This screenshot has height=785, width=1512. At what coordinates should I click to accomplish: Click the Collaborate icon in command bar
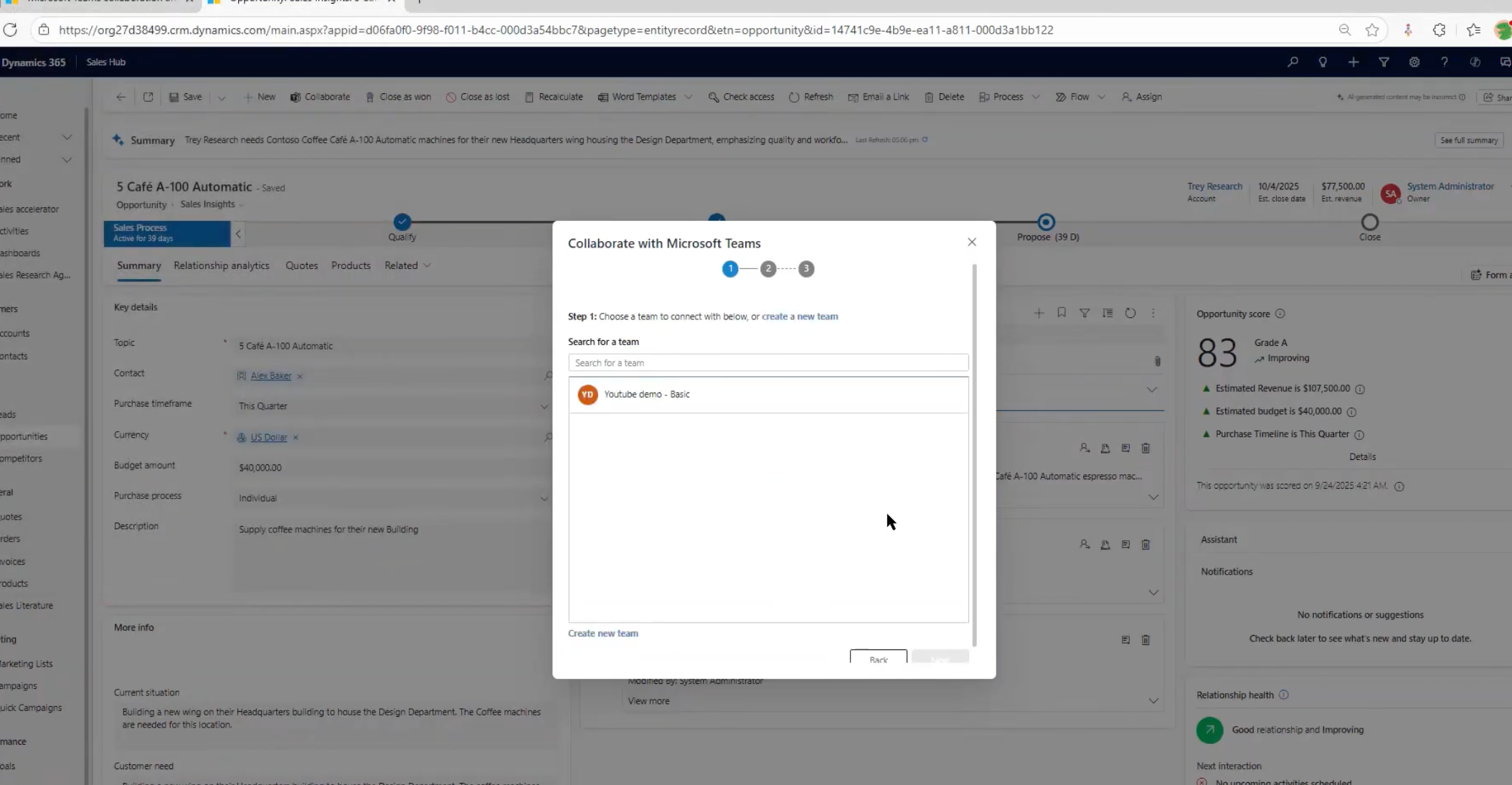[x=296, y=98]
